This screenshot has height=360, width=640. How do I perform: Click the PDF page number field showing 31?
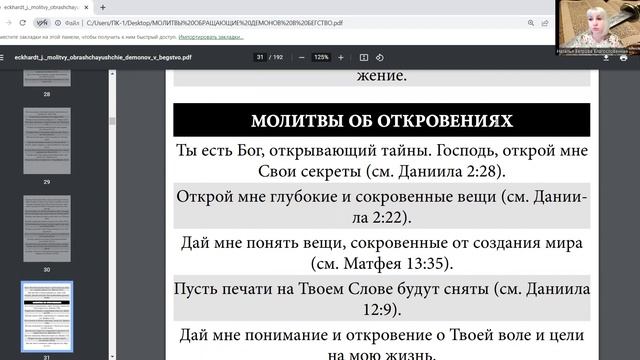pyautogui.click(x=260, y=57)
